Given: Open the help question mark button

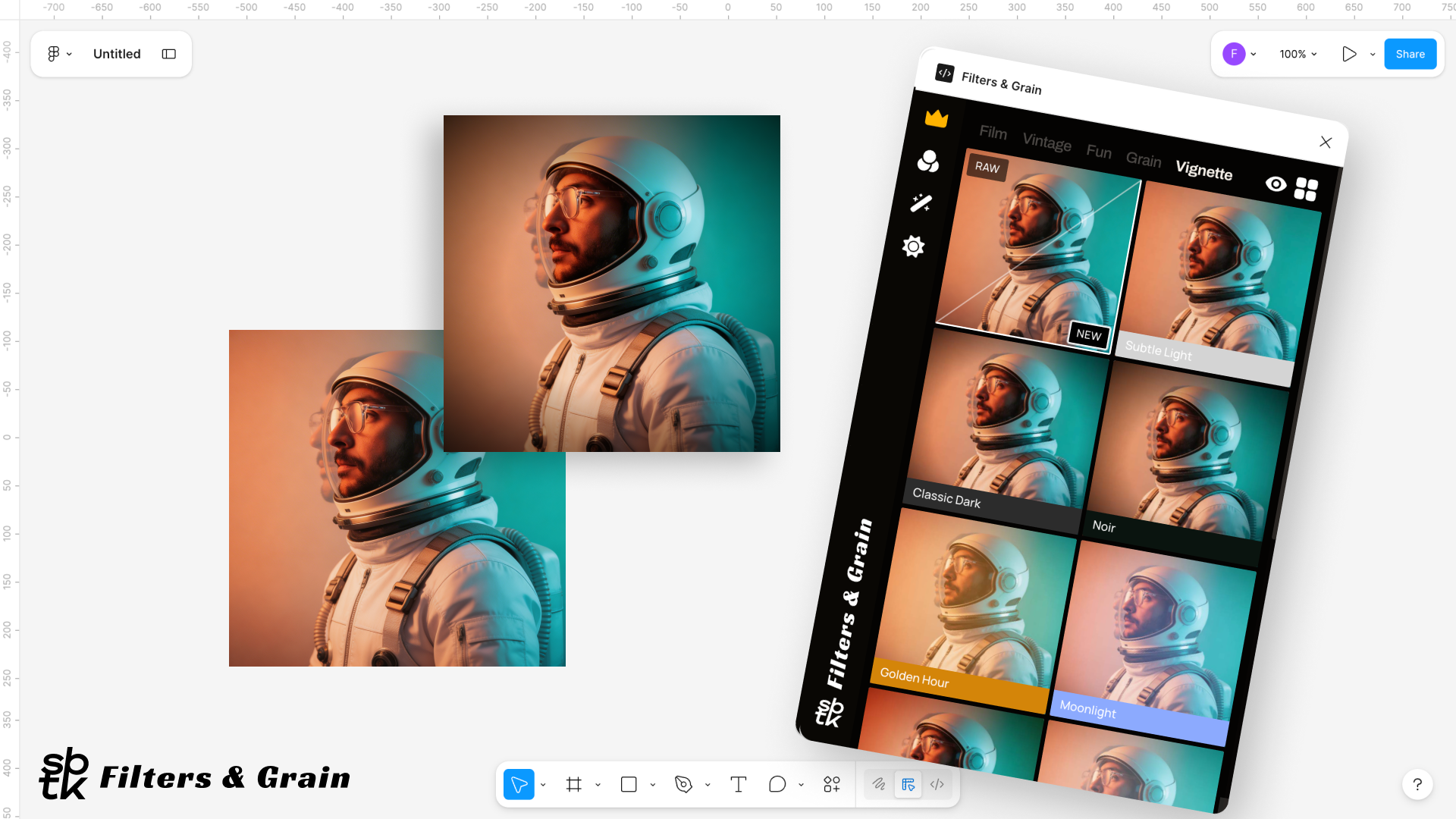Looking at the screenshot, I should [1417, 784].
